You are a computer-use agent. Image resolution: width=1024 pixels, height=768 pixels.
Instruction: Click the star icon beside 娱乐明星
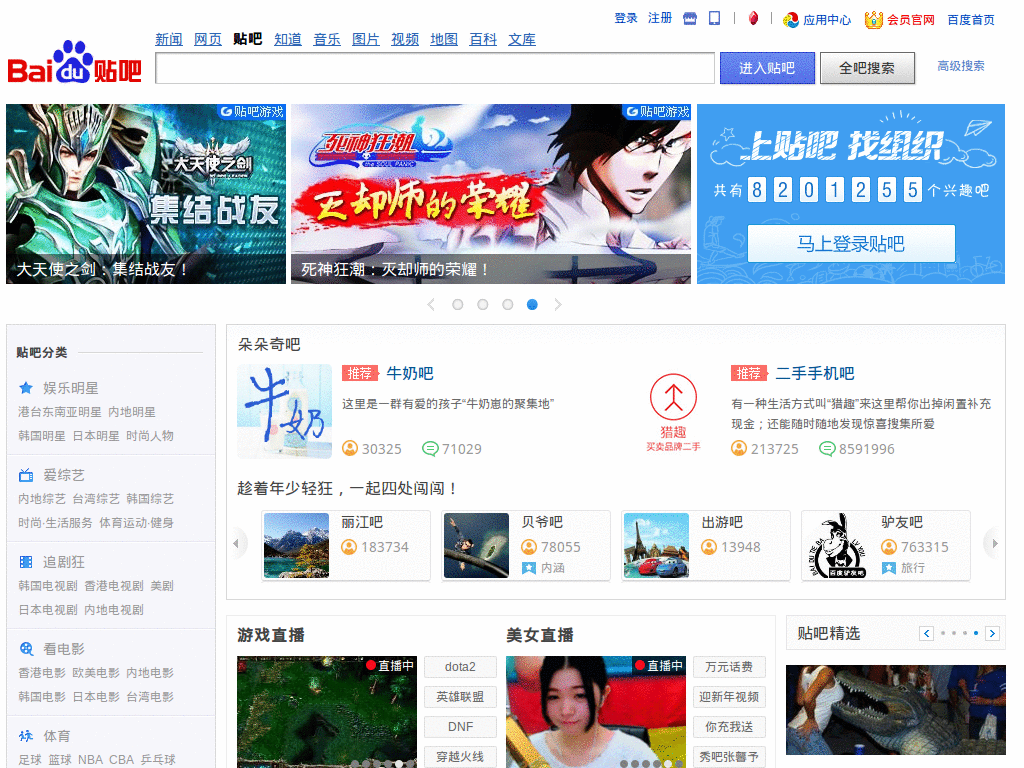[x=26, y=388]
